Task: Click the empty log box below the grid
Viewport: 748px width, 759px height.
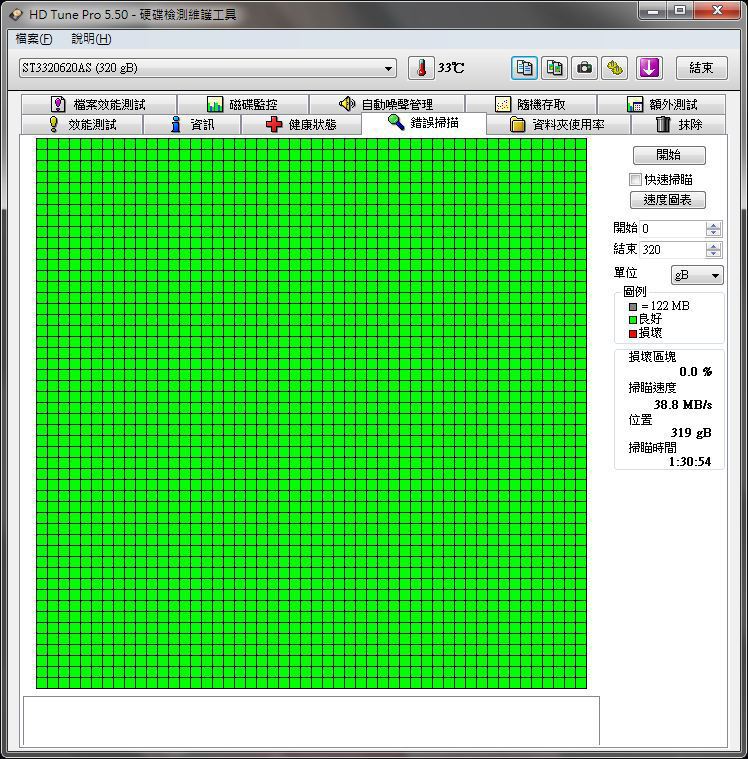Action: point(311,720)
